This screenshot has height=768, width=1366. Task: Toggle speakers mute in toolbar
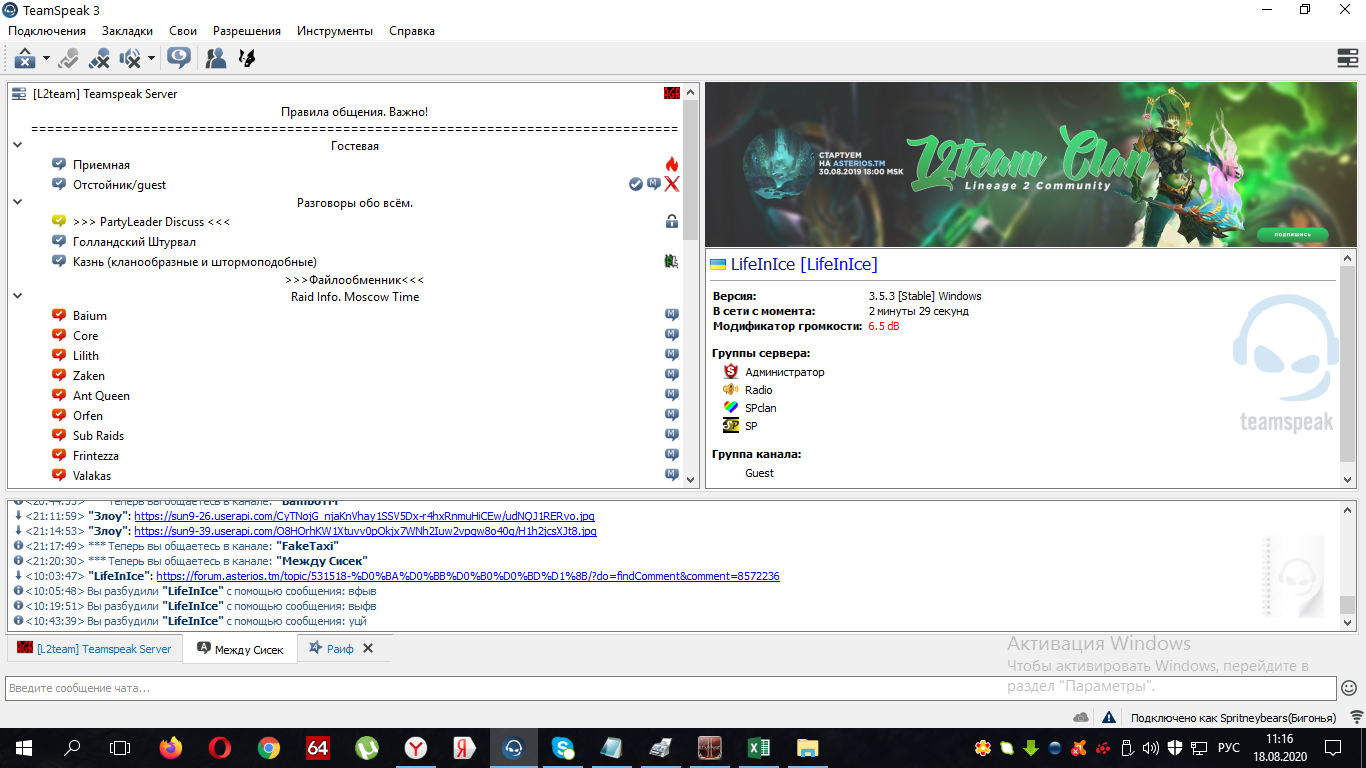(x=130, y=59)
